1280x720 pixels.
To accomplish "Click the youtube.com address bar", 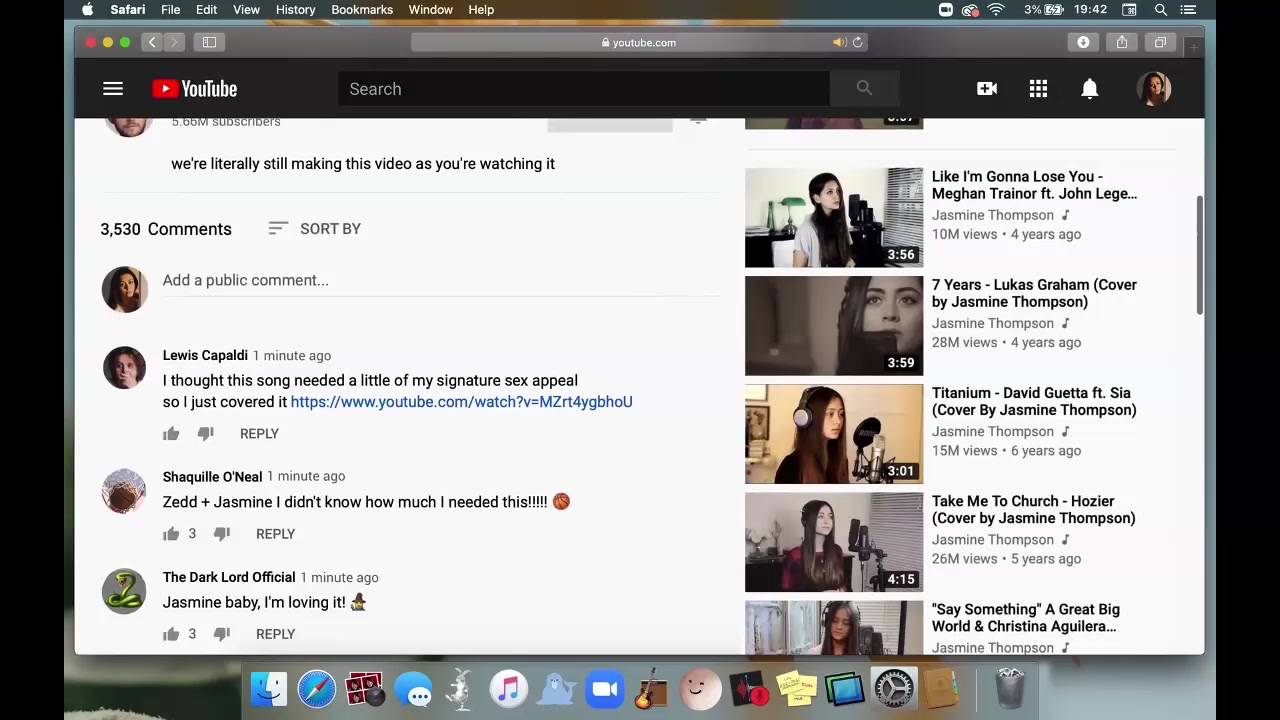I will [638, 42].
